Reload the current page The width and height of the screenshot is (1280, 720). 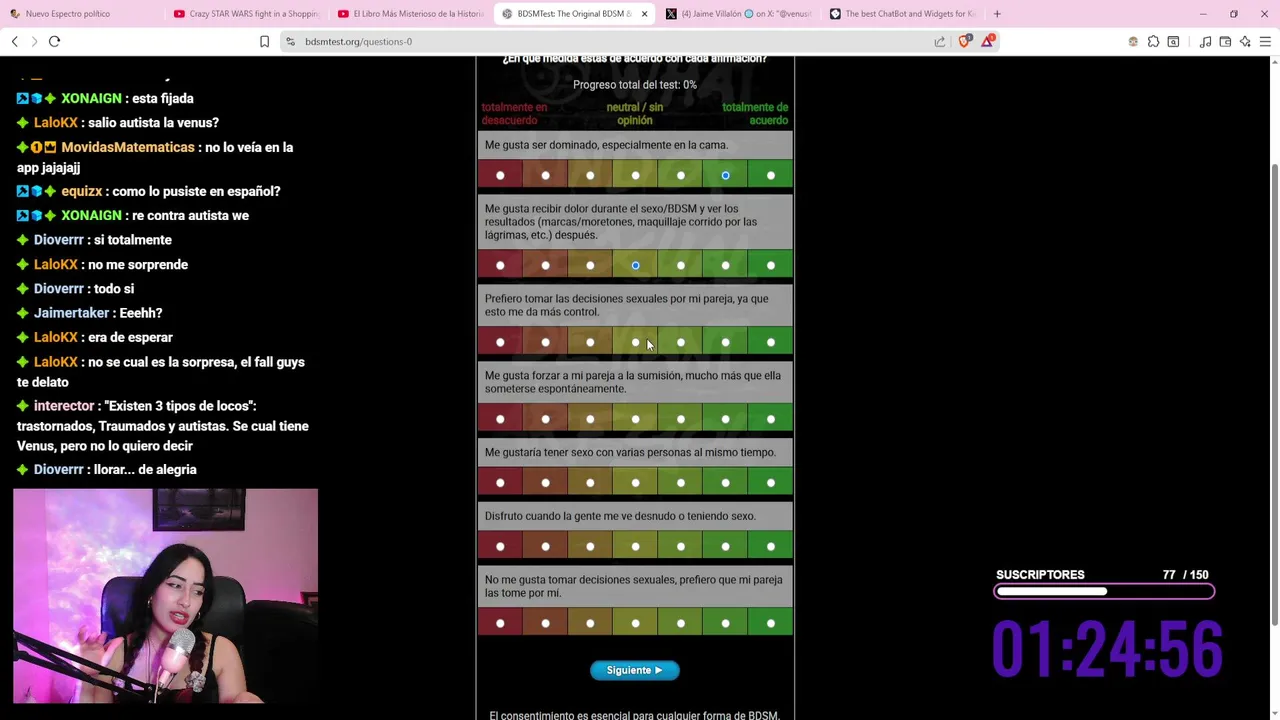[54, 41]
